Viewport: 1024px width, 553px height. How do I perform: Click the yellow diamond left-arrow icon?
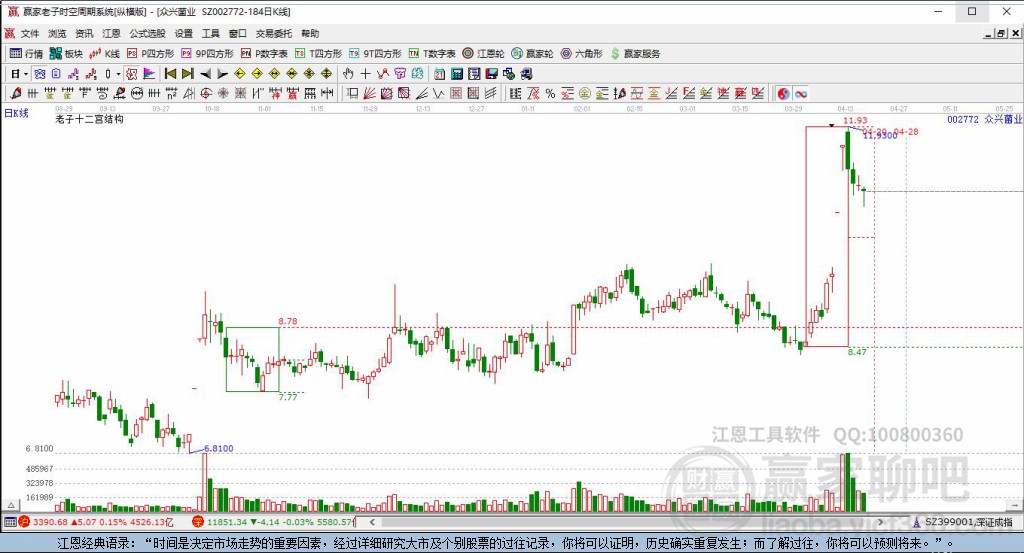click(x=240, y=74)
